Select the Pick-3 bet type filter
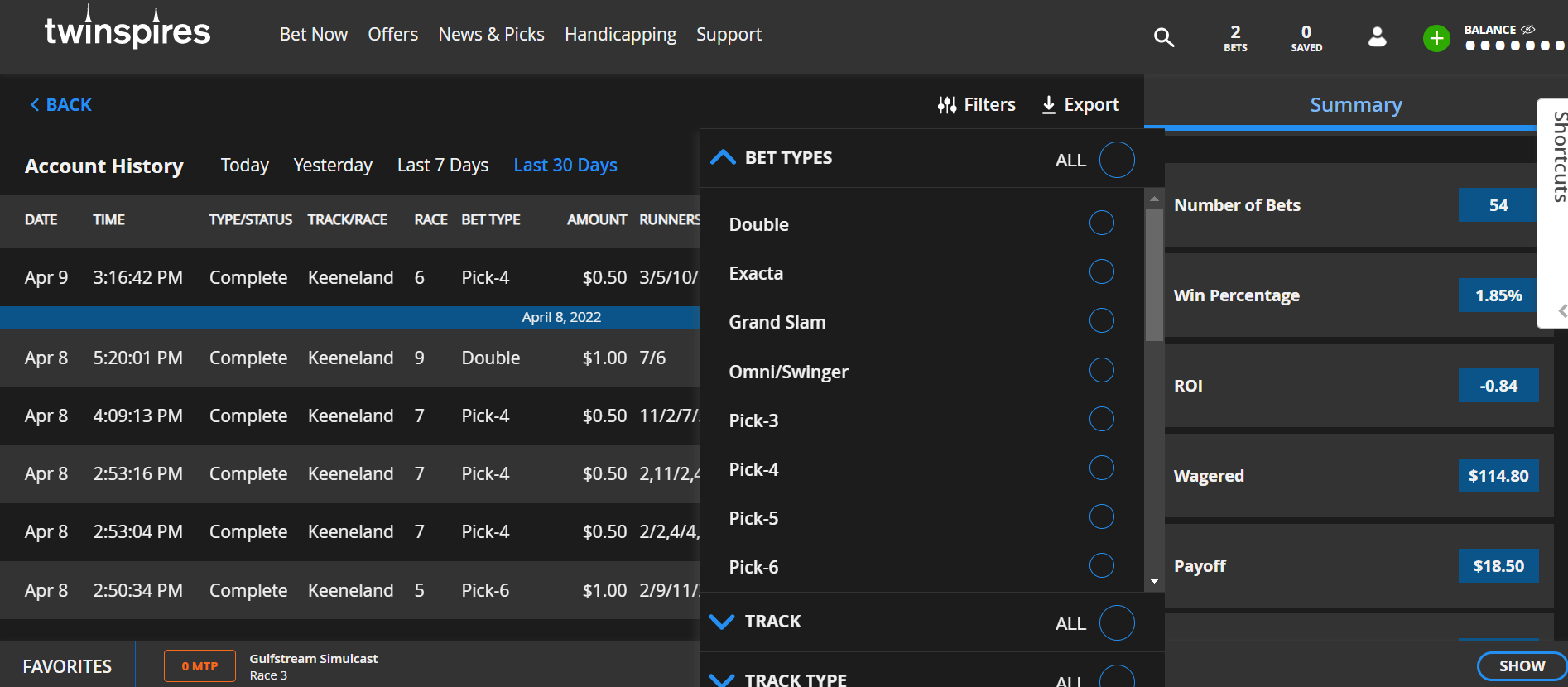Image resolution: width=1568 pixels, height=687 pixels. click(1101, 419)
